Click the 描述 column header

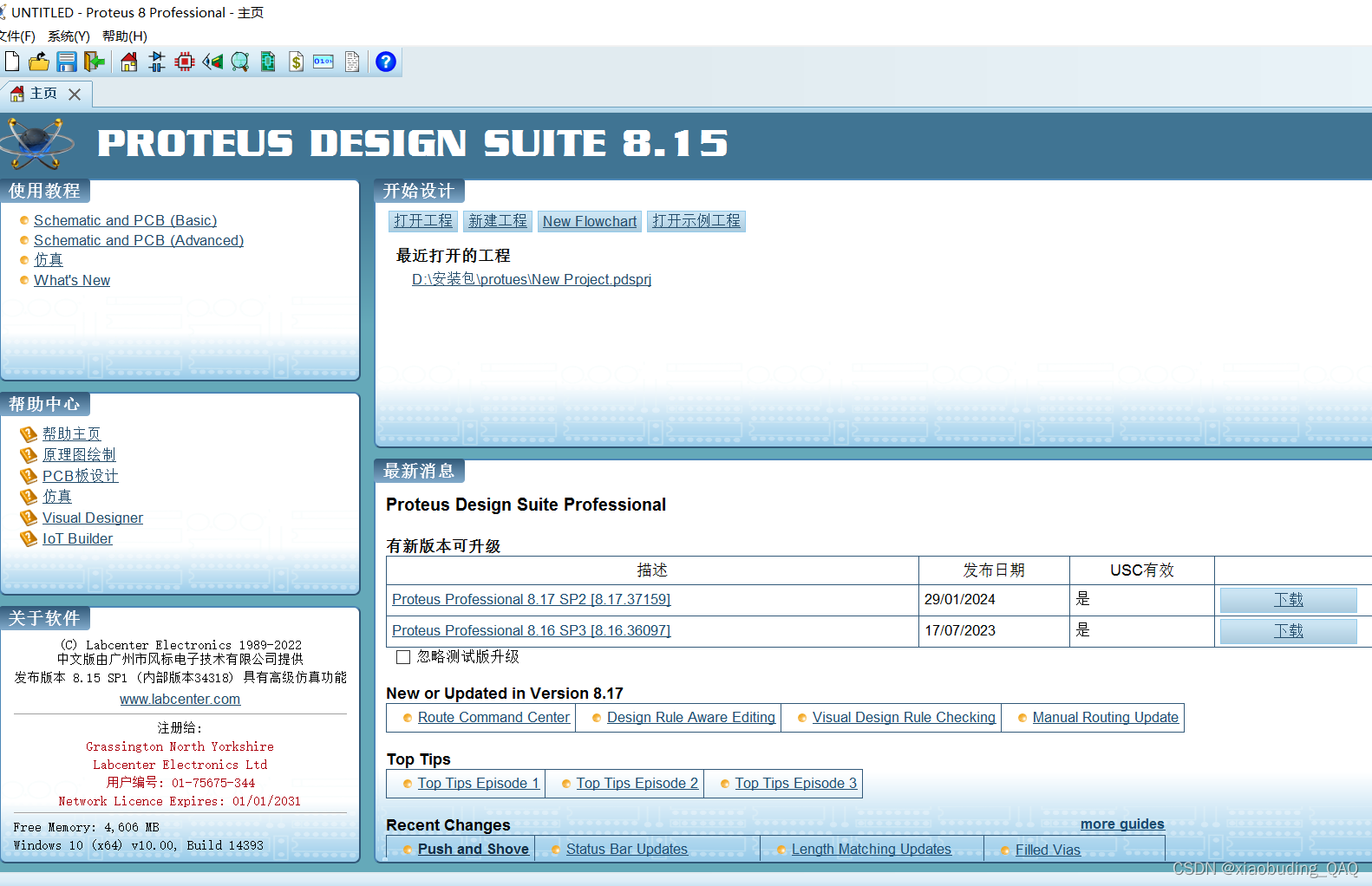(x=652, y=570)
